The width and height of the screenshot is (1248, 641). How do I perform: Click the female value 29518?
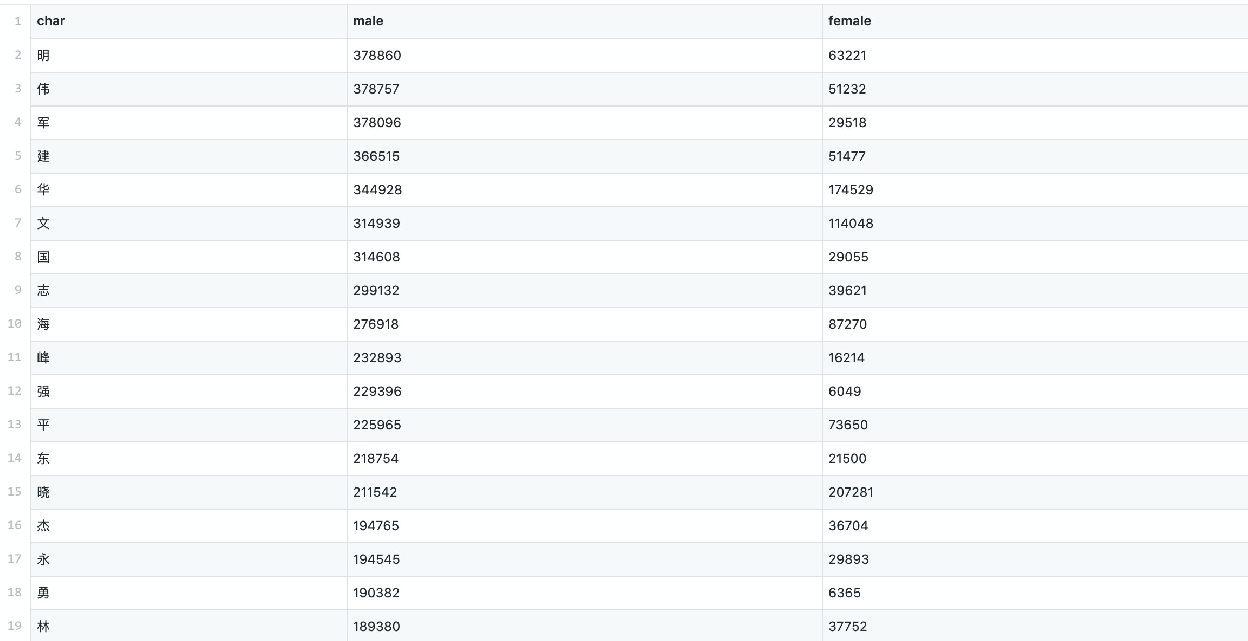(x=847, y=123)
